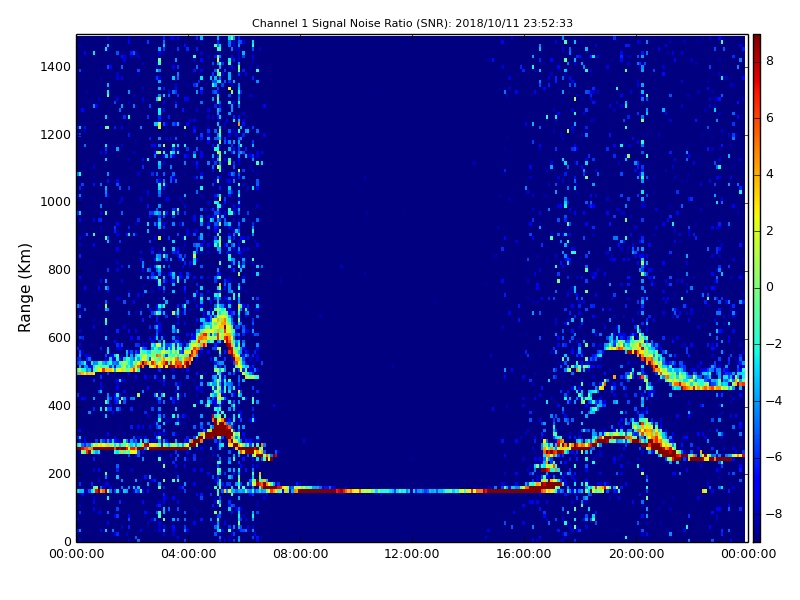Click the colorbar label 6
The width and height of the screenshot is (800, 600).
pos(770,118)
